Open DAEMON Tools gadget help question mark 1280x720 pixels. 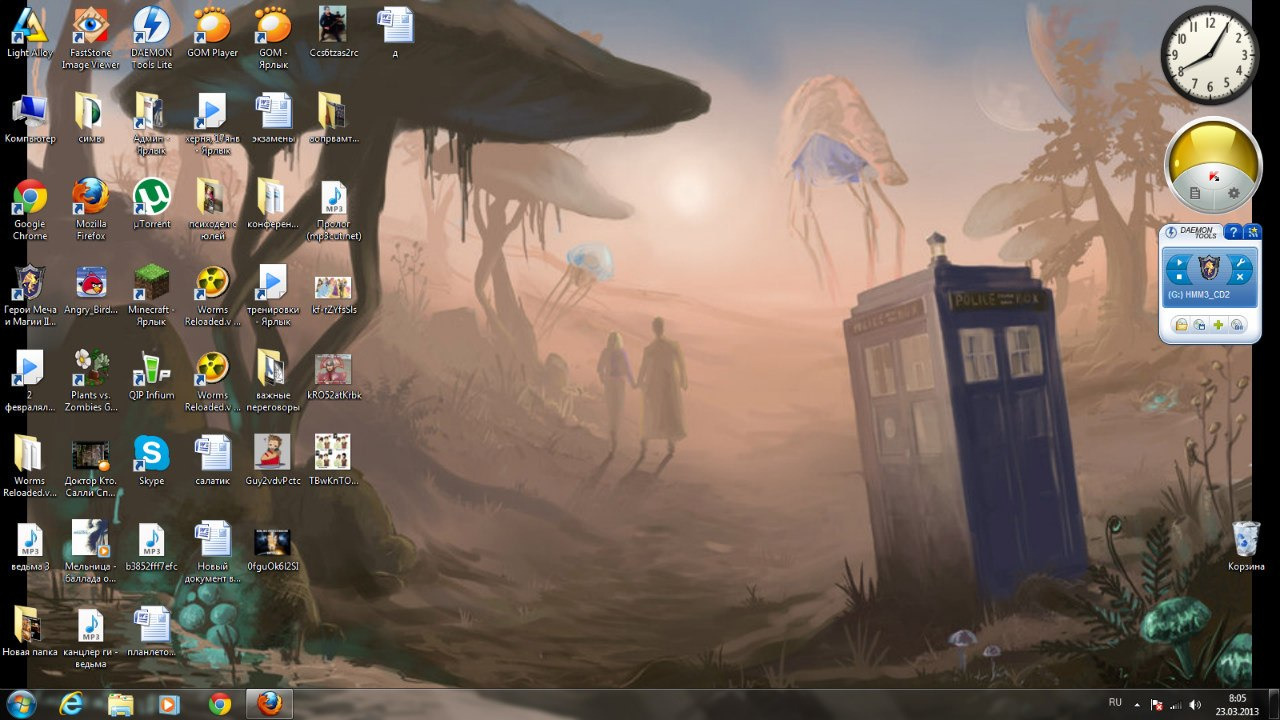1233,232
